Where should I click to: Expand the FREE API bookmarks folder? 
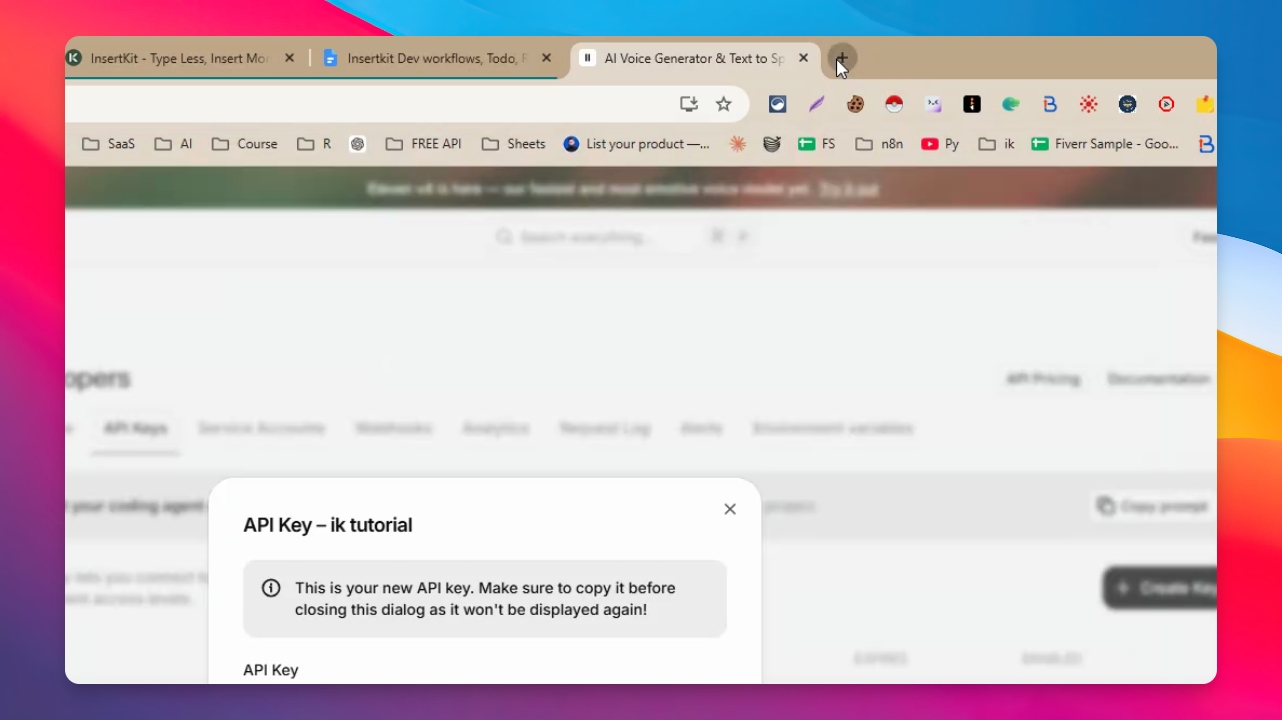click(x=424, y=144)
